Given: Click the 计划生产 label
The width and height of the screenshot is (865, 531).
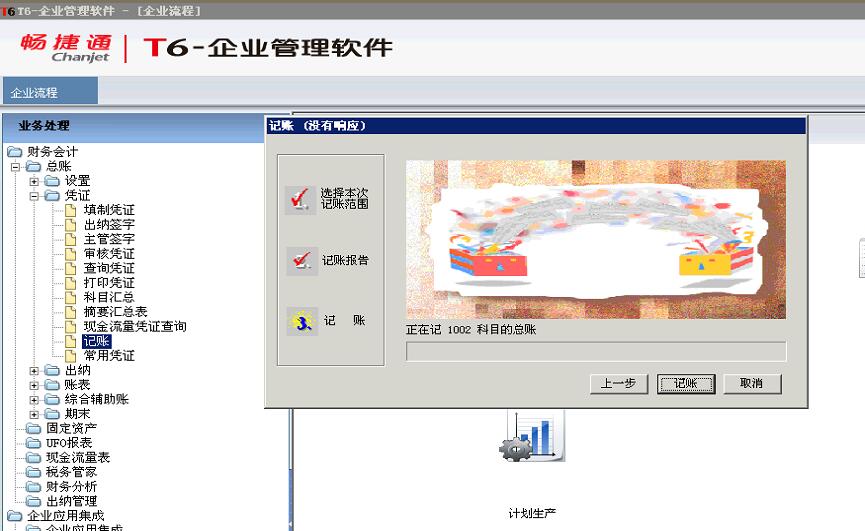Looking at the screenshot, I should 532,513.
